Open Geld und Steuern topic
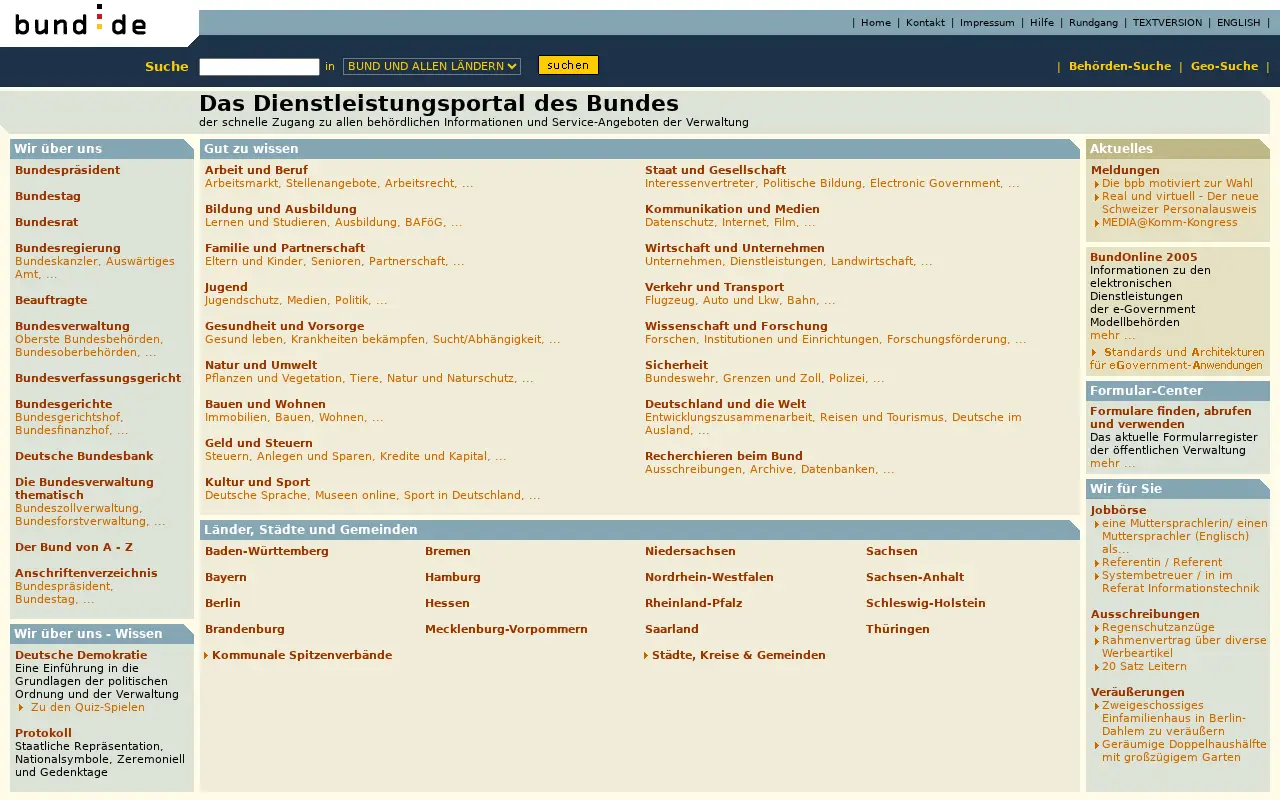 coord(259,444)
